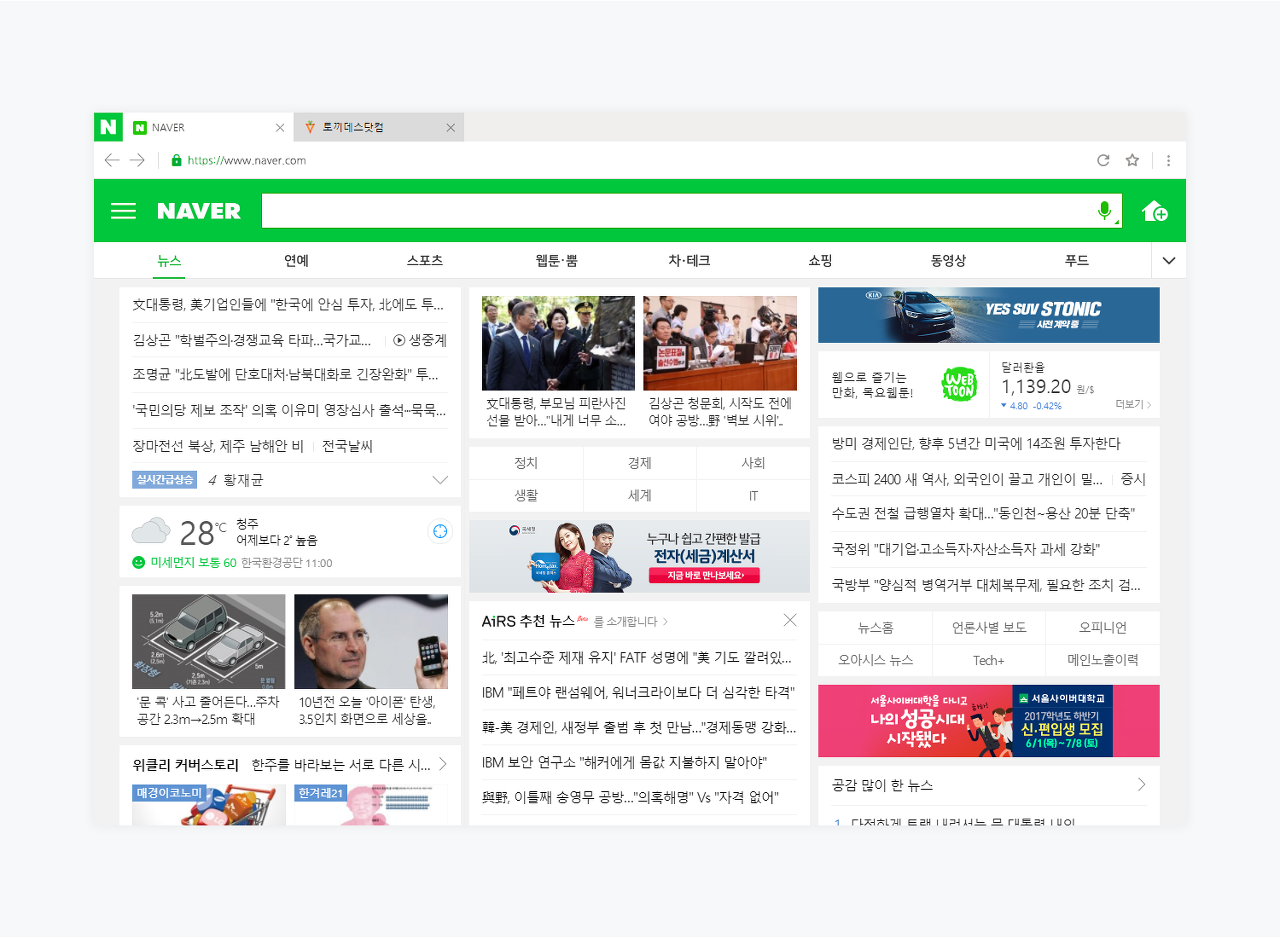Click the green N icon beside the tabs
1280x938 pixels.
click(x=108, y=127)
